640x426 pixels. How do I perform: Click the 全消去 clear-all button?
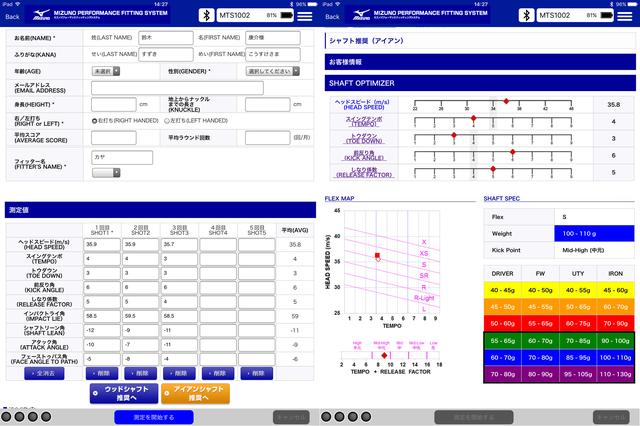[x=44, y=373]
